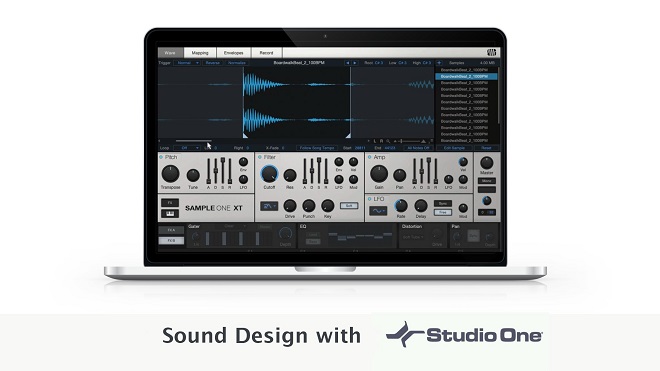Viewport: 660px width, 371px height.
Task: Click All Notes Off button
Action: coord(418,148)
